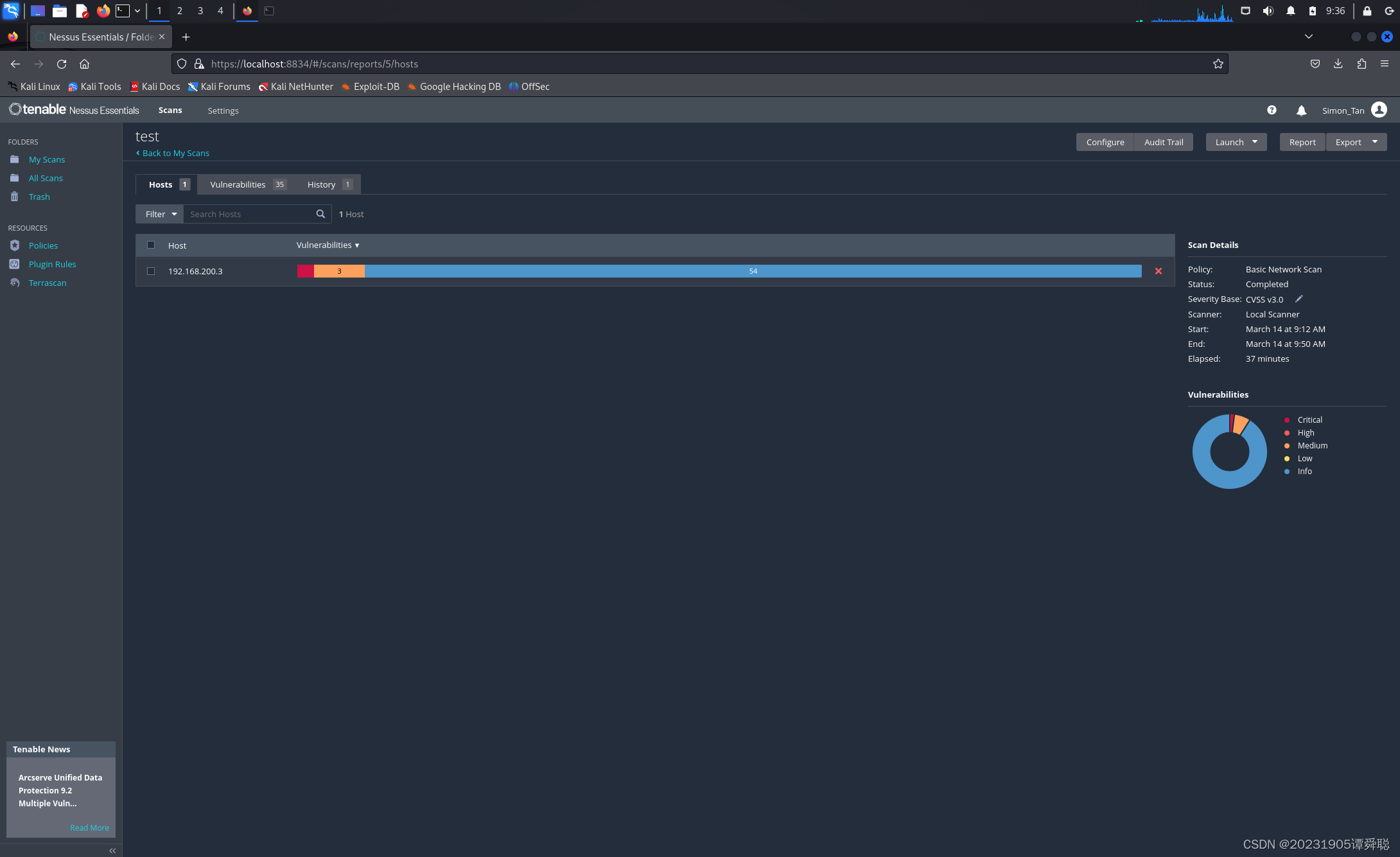Launch the terminal from the Kali panel
This screenshot has height=857, width=1400.
coord(122,11)
